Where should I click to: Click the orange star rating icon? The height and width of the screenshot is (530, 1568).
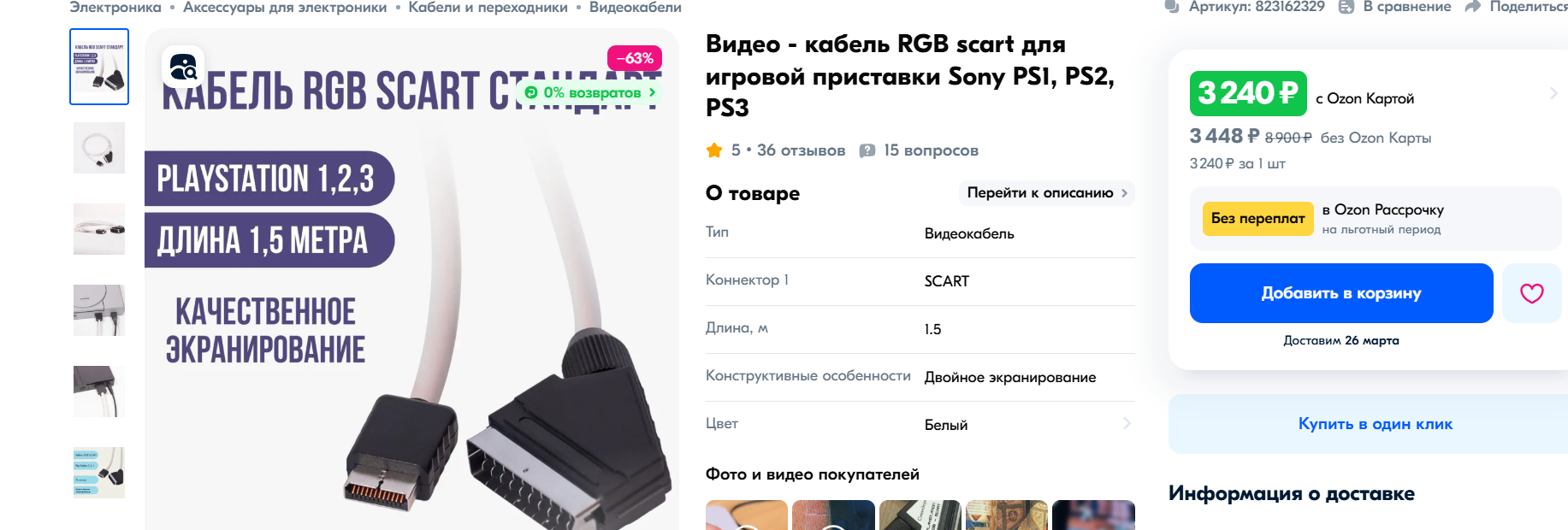point(714,150)
